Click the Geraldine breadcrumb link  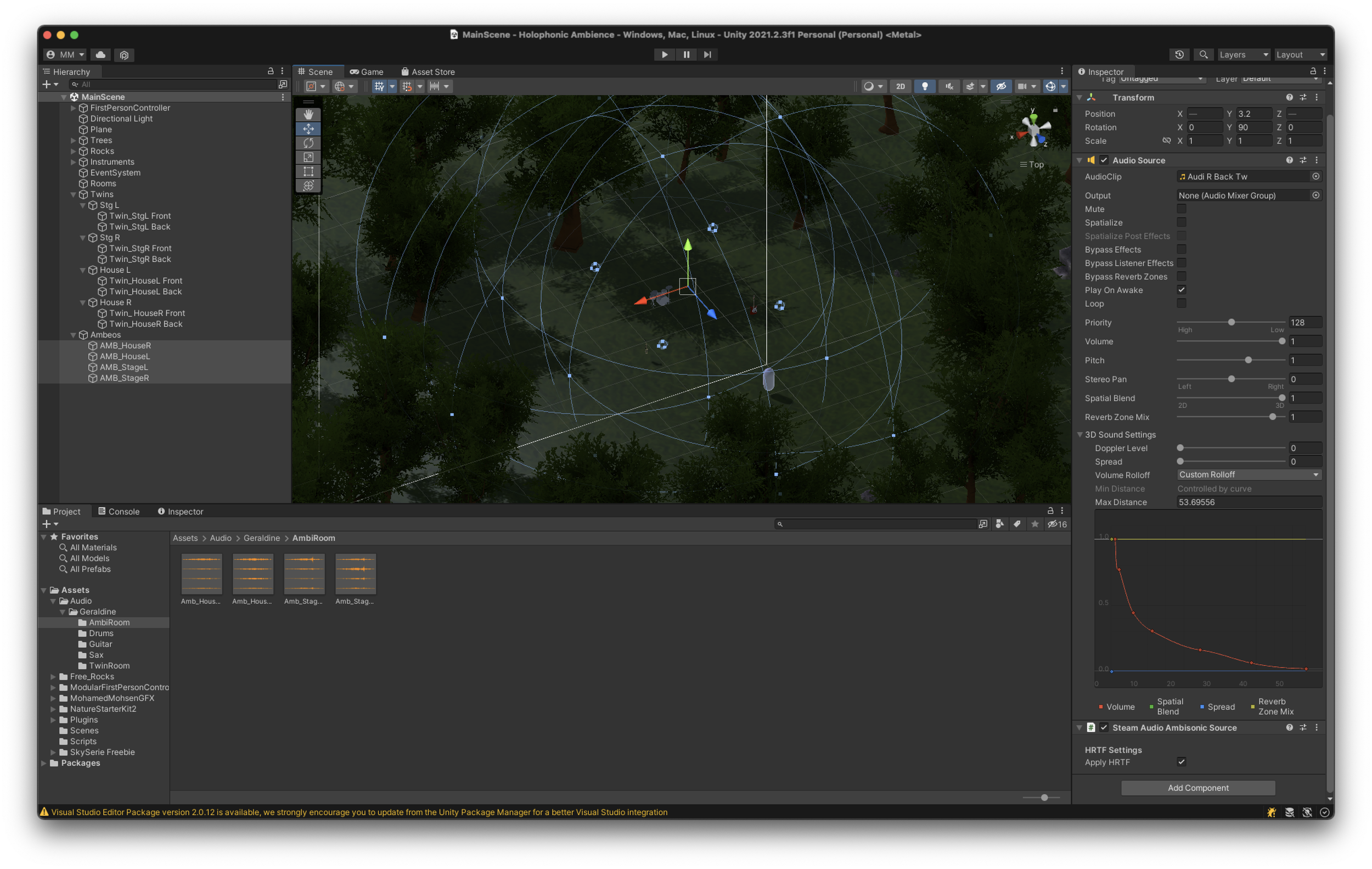pyautogui.click(x=262, y=538)
